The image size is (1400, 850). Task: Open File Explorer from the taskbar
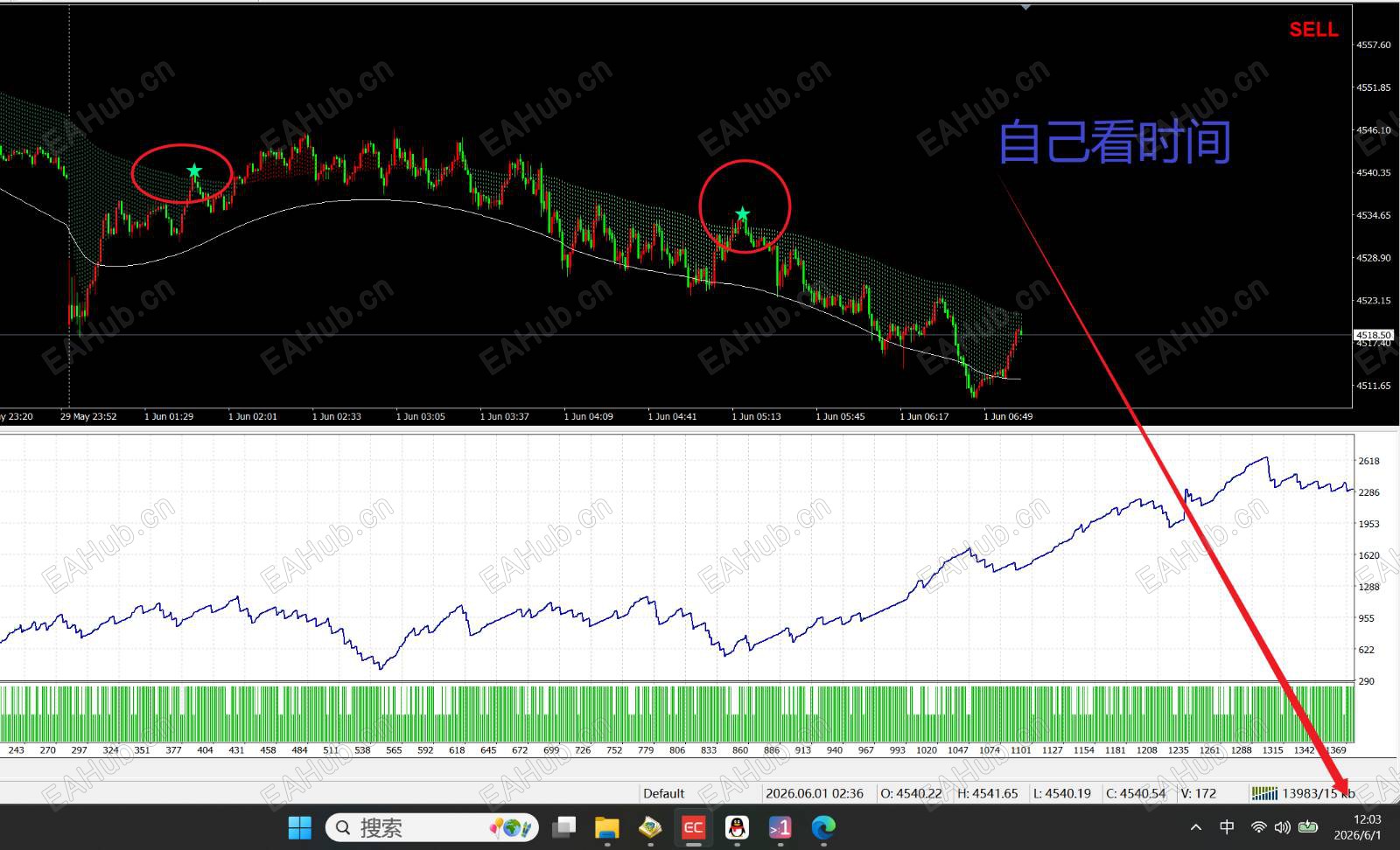click(x=606, y=827)
